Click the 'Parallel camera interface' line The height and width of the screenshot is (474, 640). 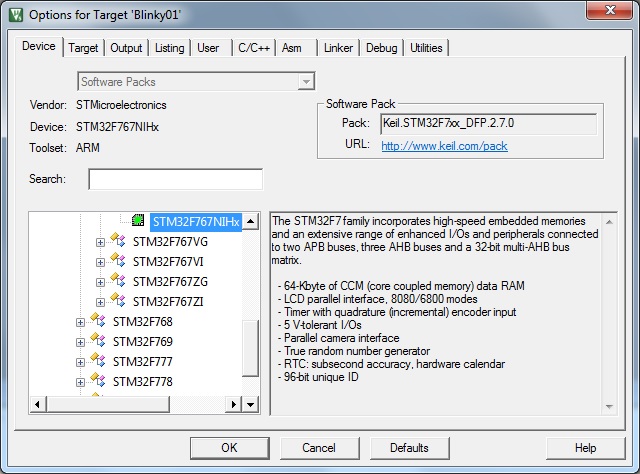[338, 338]
